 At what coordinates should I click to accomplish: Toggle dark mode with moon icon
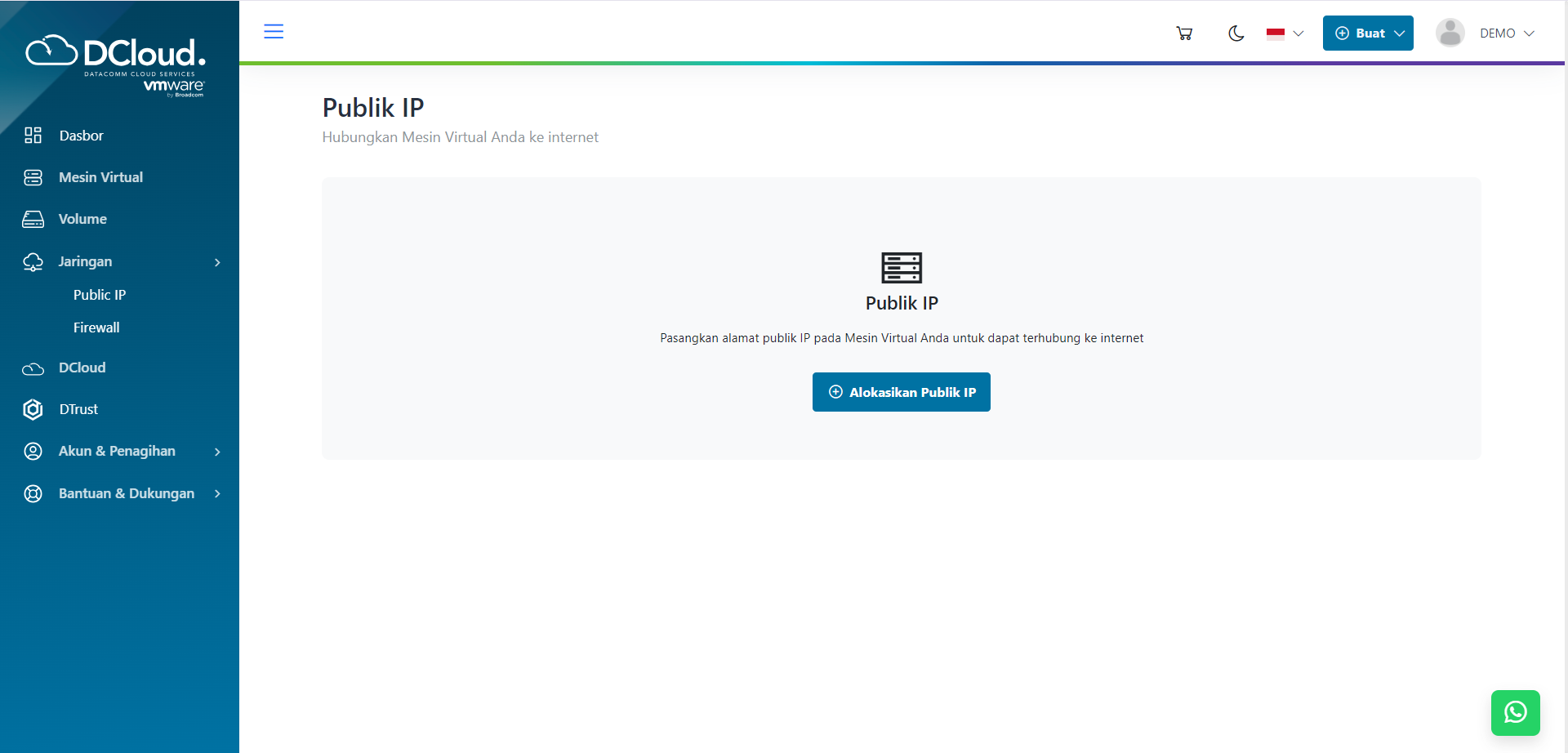click(x=1236, y=33)
